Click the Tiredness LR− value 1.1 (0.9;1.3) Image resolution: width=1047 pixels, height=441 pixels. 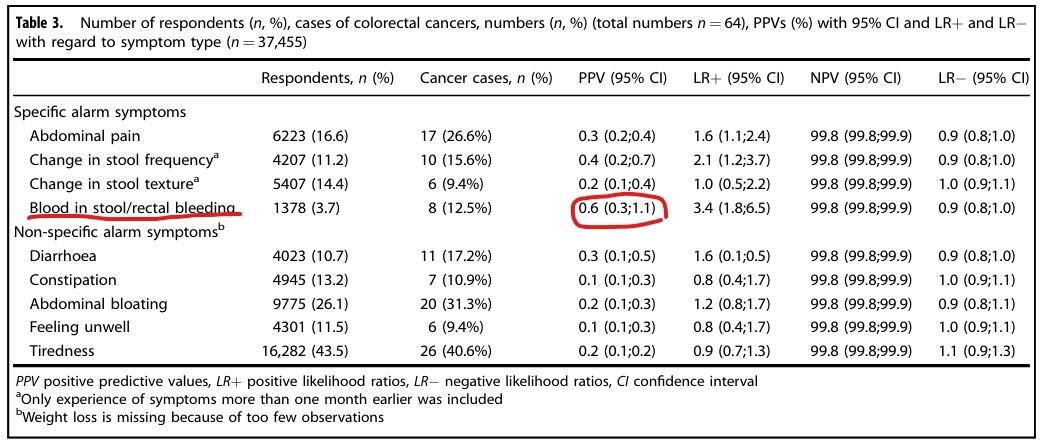pos(983,351)
